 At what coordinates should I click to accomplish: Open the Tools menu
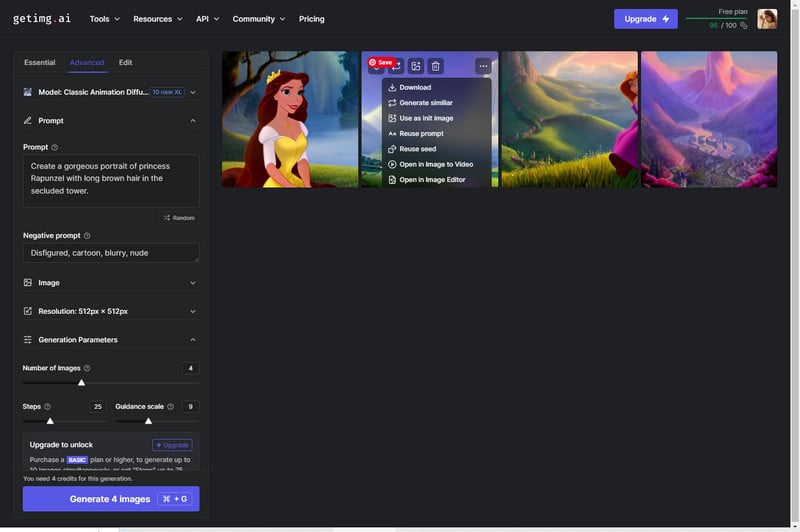105,19
